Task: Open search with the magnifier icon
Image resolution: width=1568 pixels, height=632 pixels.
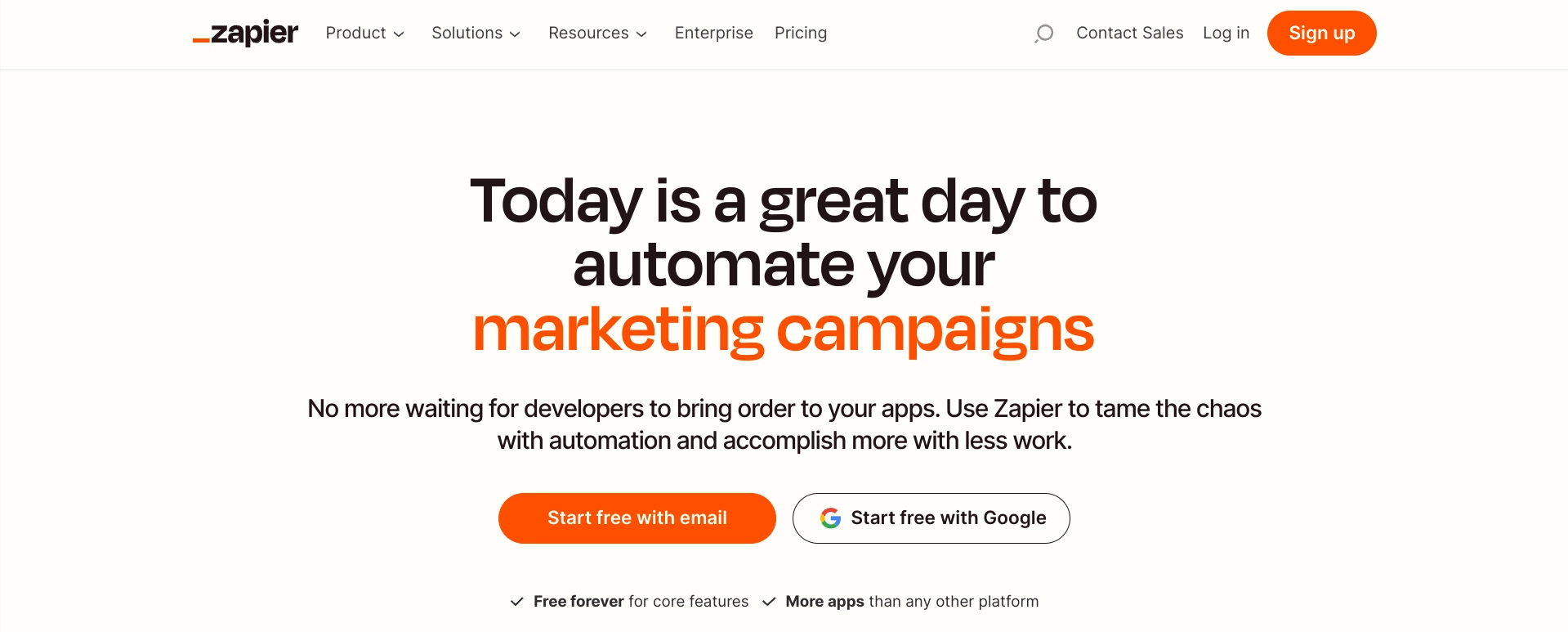Action: tap(1043, 34)
